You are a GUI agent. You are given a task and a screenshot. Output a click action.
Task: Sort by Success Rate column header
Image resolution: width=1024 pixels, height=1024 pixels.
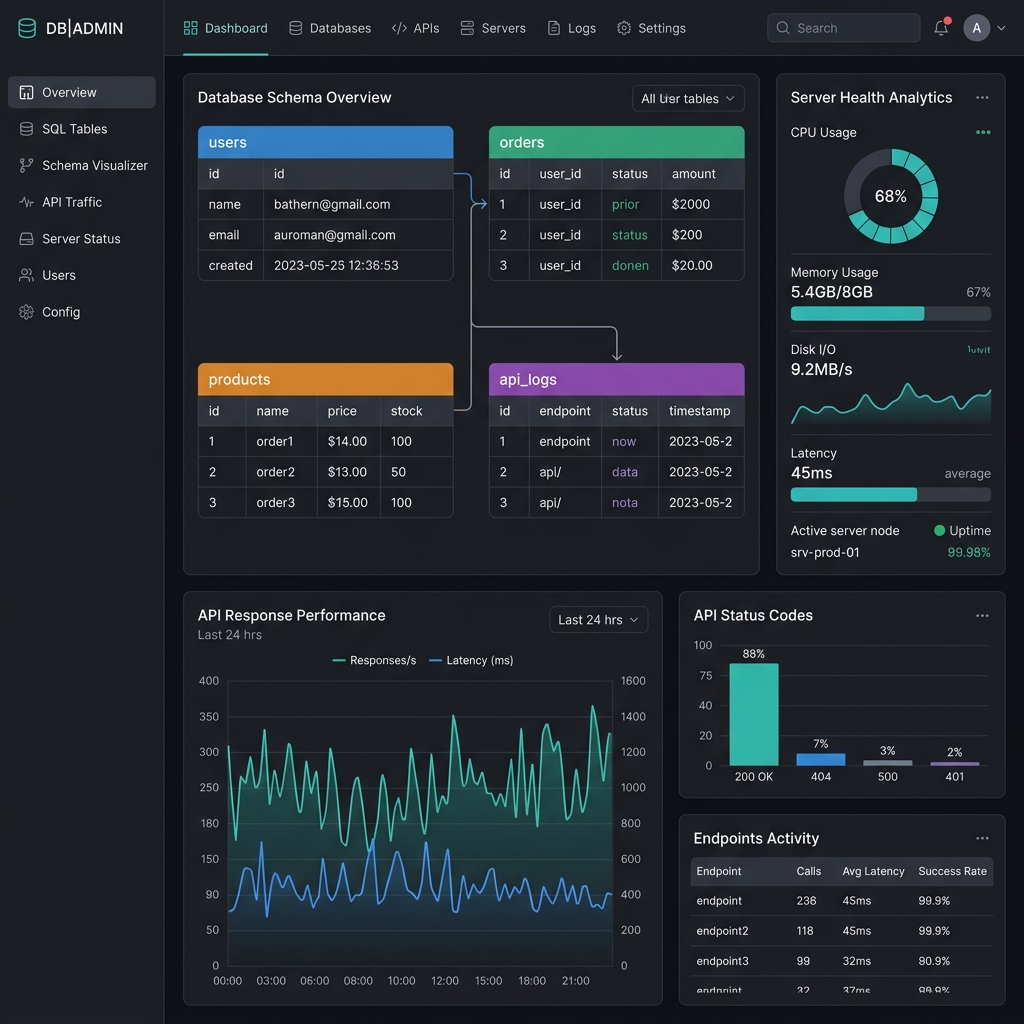click(952, 871)
